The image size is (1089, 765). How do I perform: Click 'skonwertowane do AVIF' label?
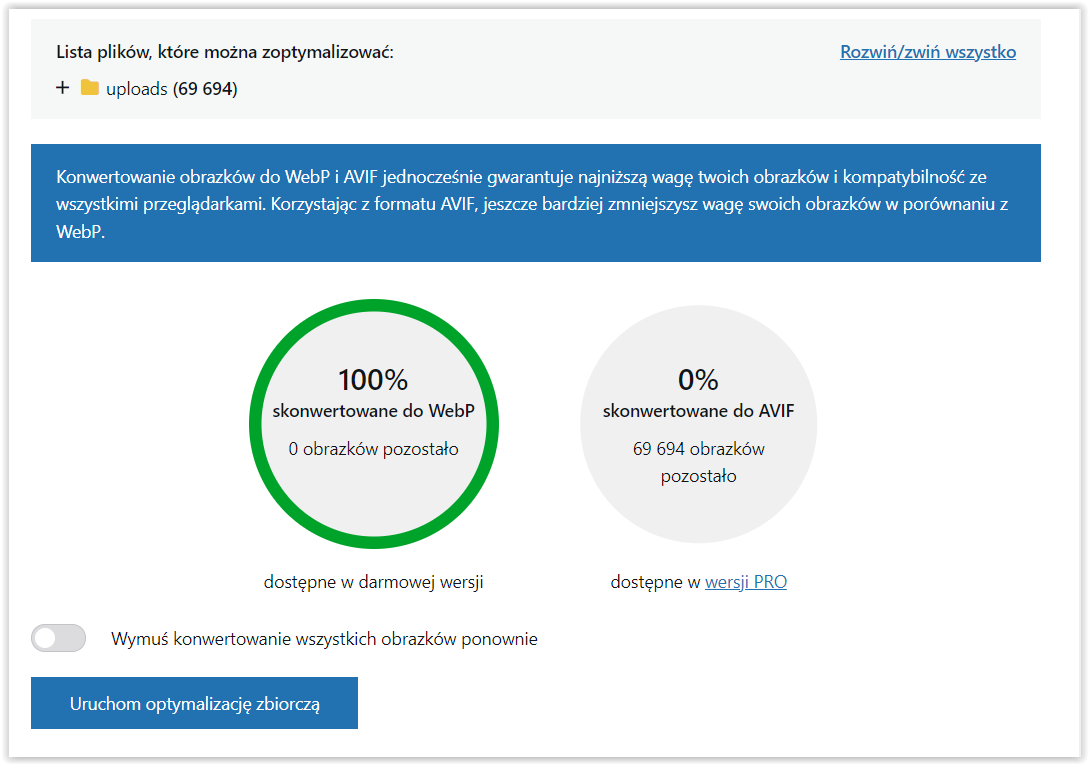coord(699,411)
